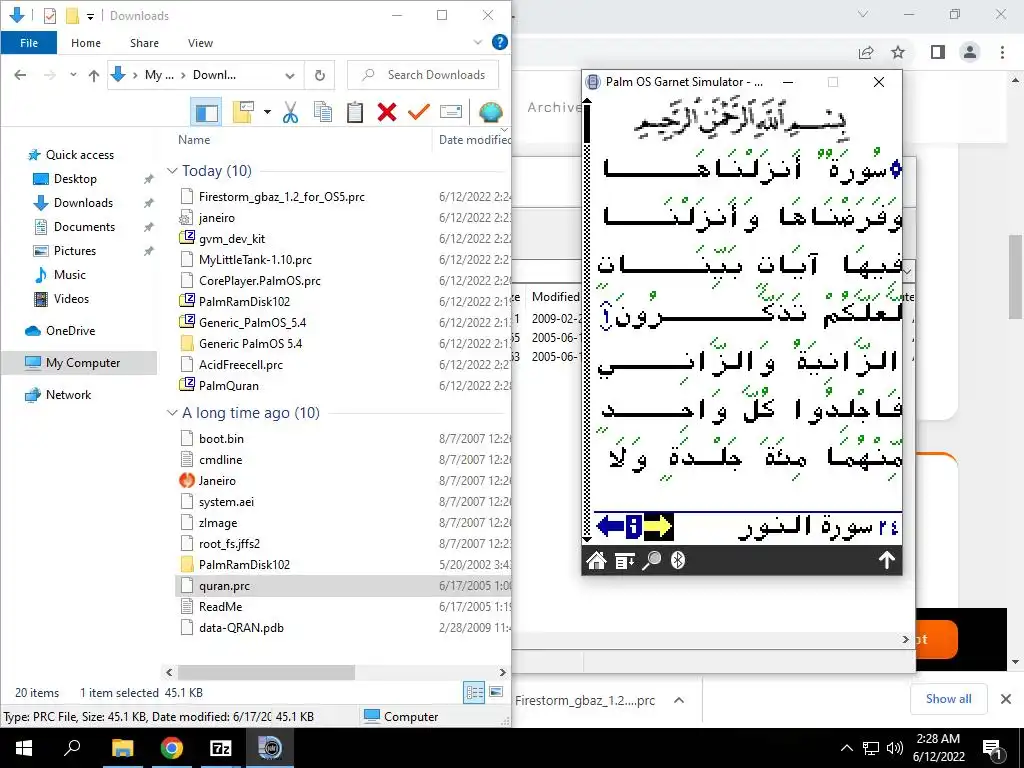Click the Windows Start button
Screen dimensions: 1024x768
pyautogui.click(x=24, y=748)
